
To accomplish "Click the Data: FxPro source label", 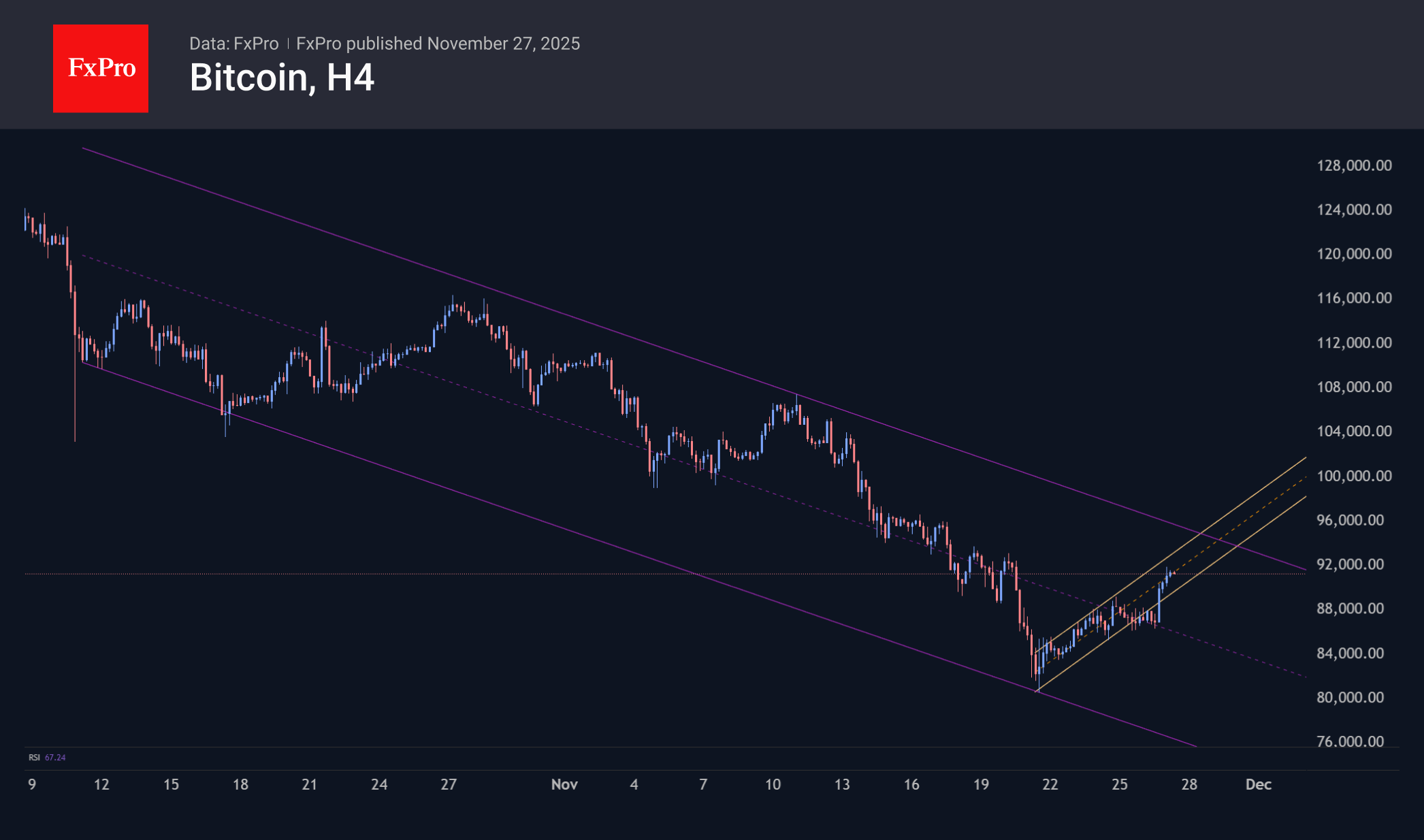I will [233, 44].
